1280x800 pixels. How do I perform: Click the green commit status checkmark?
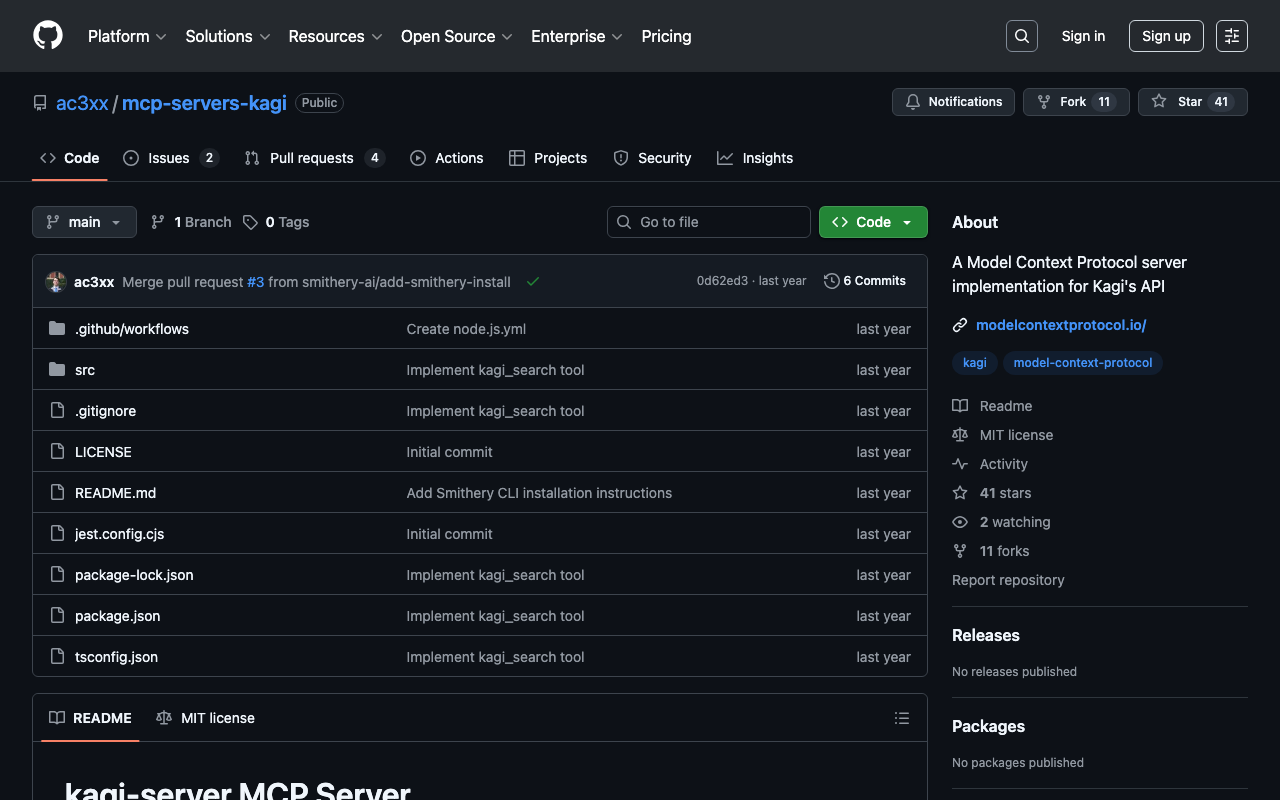[x=533, y=282]
